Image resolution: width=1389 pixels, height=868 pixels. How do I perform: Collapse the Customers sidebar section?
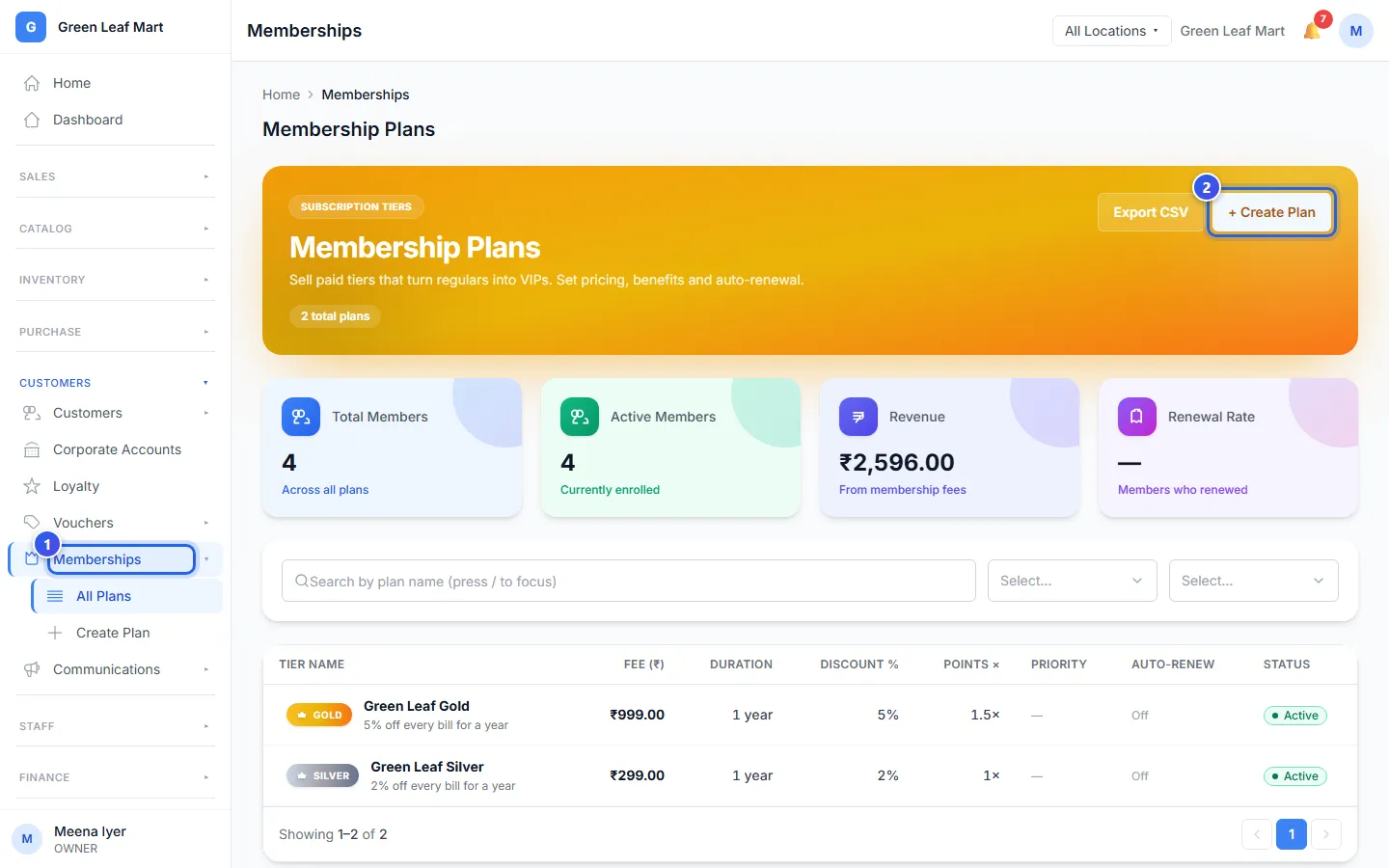[x=115, y=383]
